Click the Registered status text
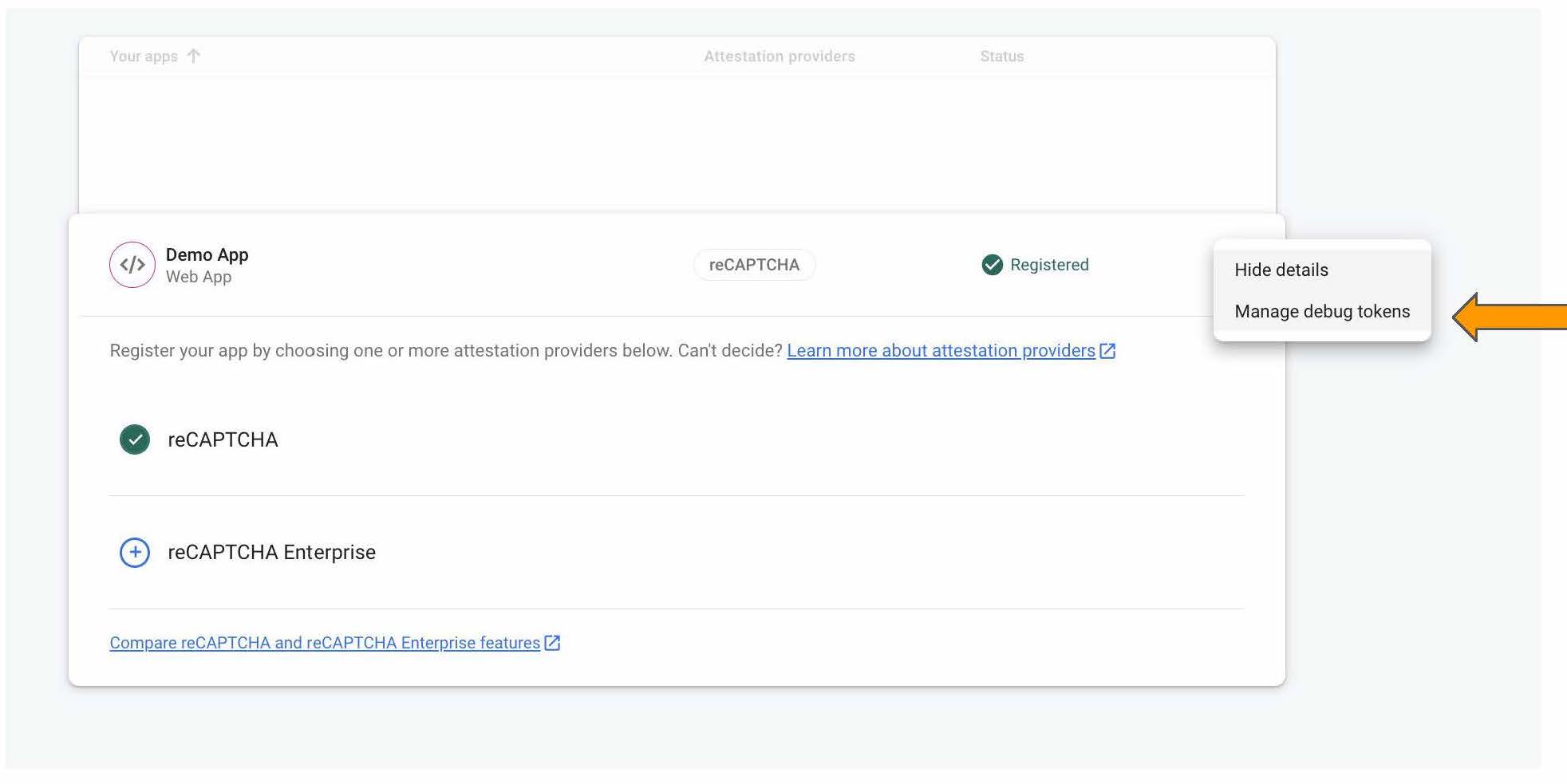 point(1049,265)
